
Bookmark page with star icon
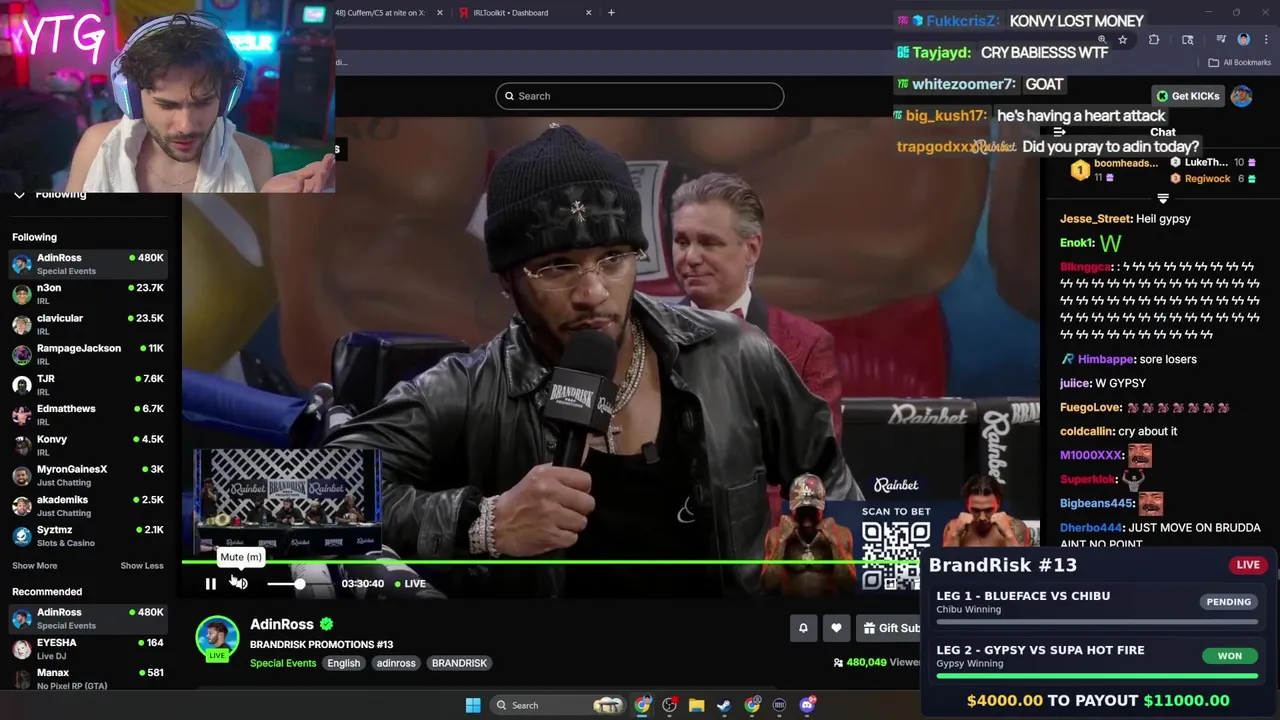(x=1123, y=40)
